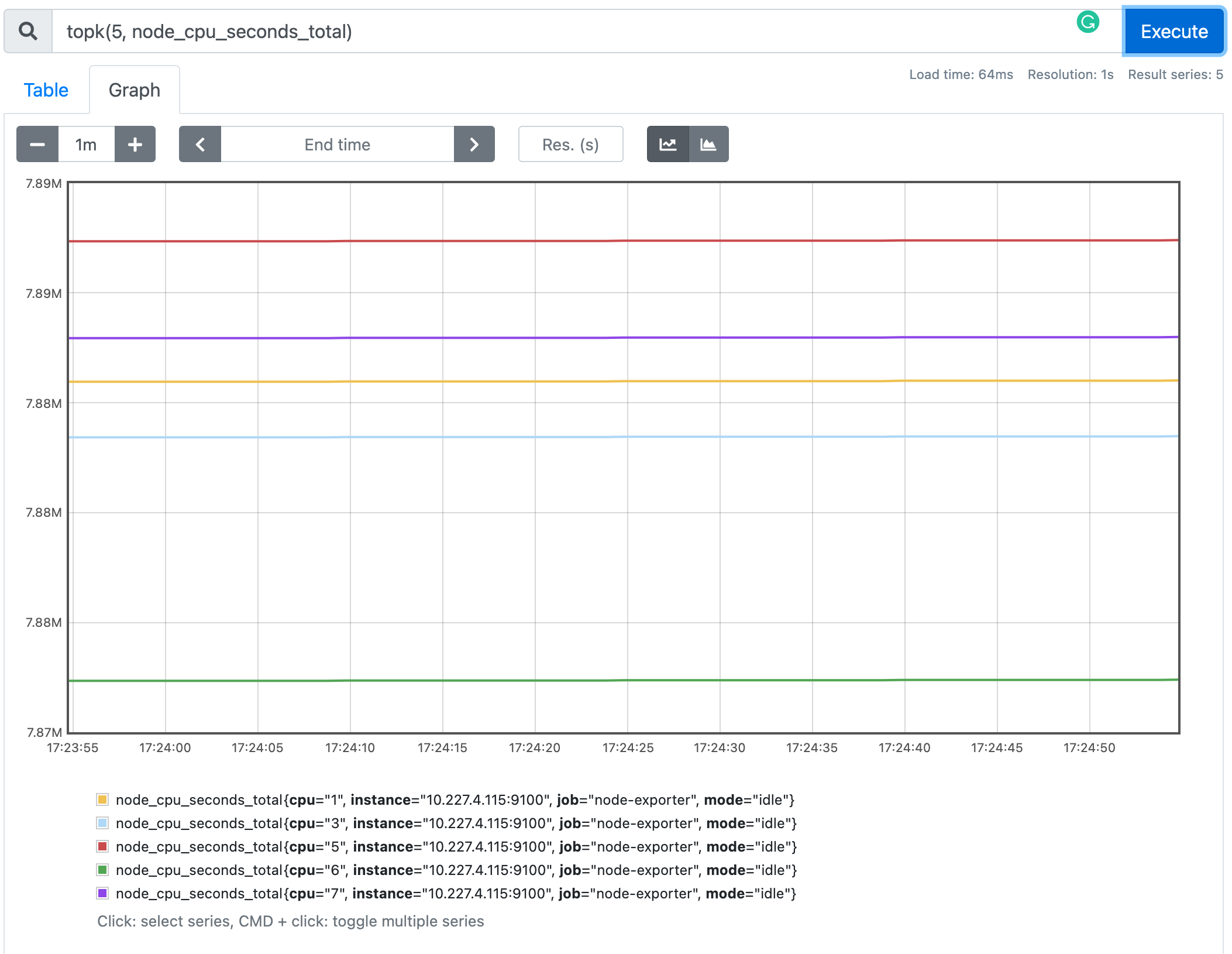Click the red line in the graph
1232x954 pixels.
624,241
